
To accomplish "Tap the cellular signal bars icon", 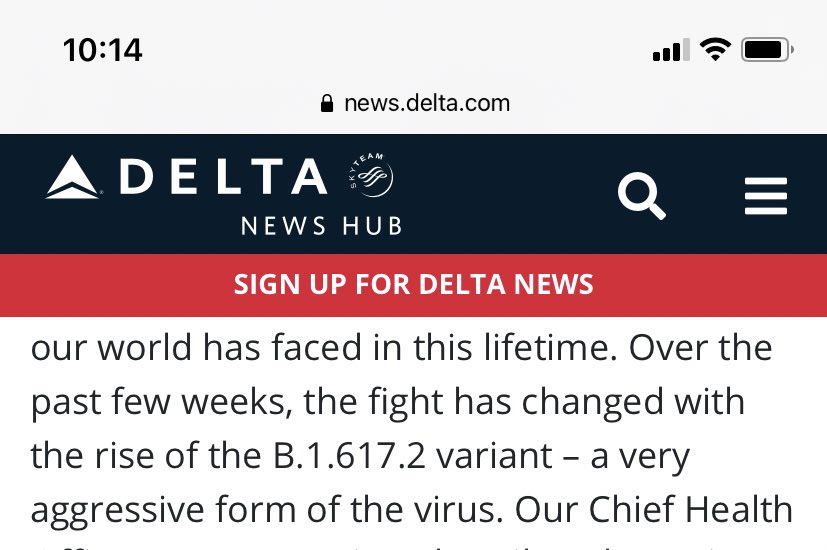I will pos(671,50).
